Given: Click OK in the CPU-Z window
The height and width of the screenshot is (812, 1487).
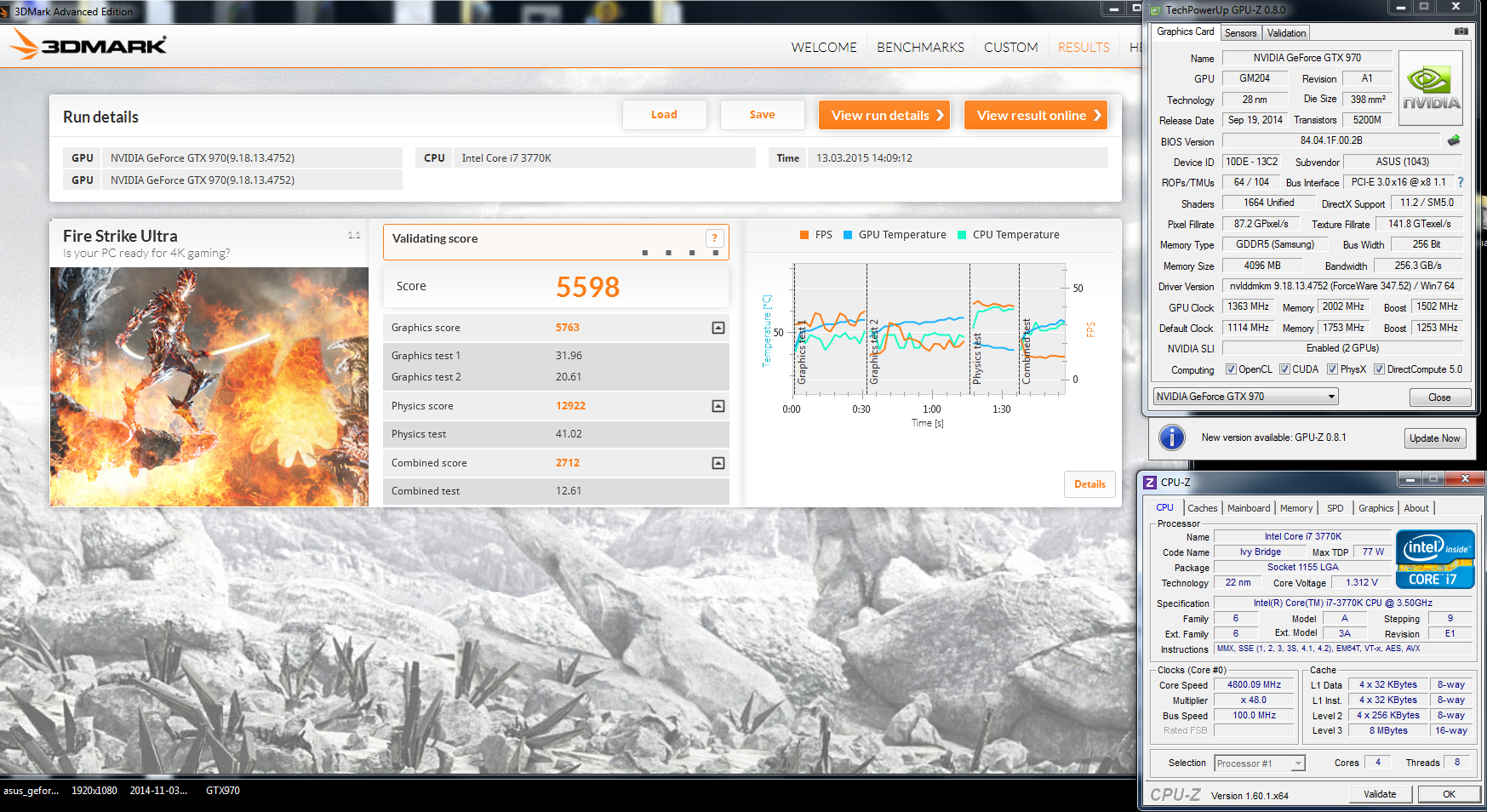Looking at the screenshot, I should 1449,794.
